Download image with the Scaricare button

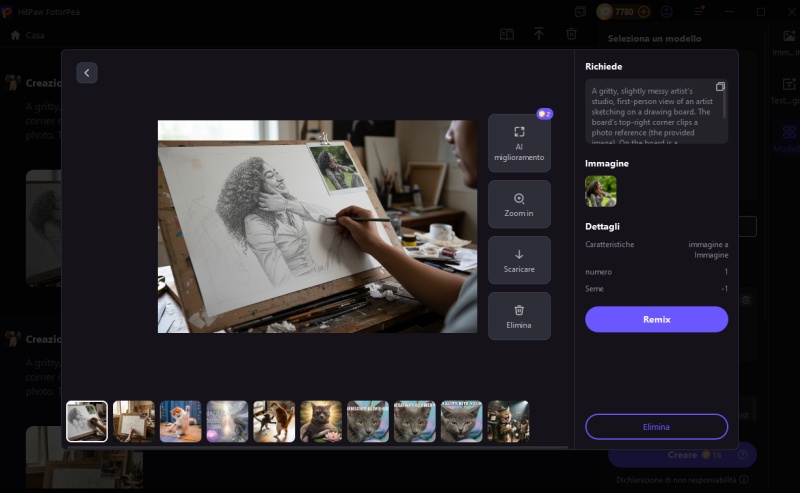[519, 260]
